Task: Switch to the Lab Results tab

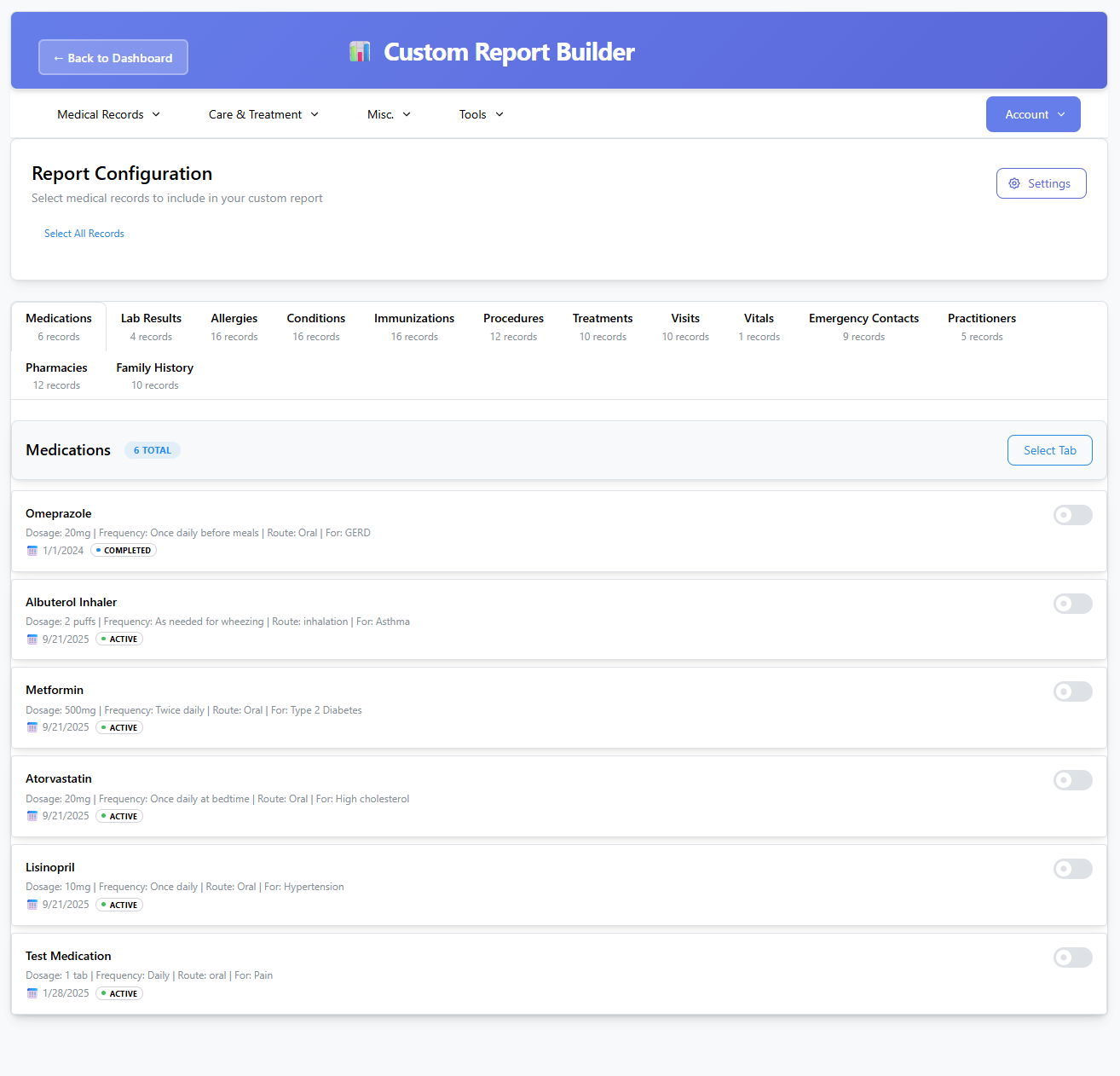Action: coord(151,327)
